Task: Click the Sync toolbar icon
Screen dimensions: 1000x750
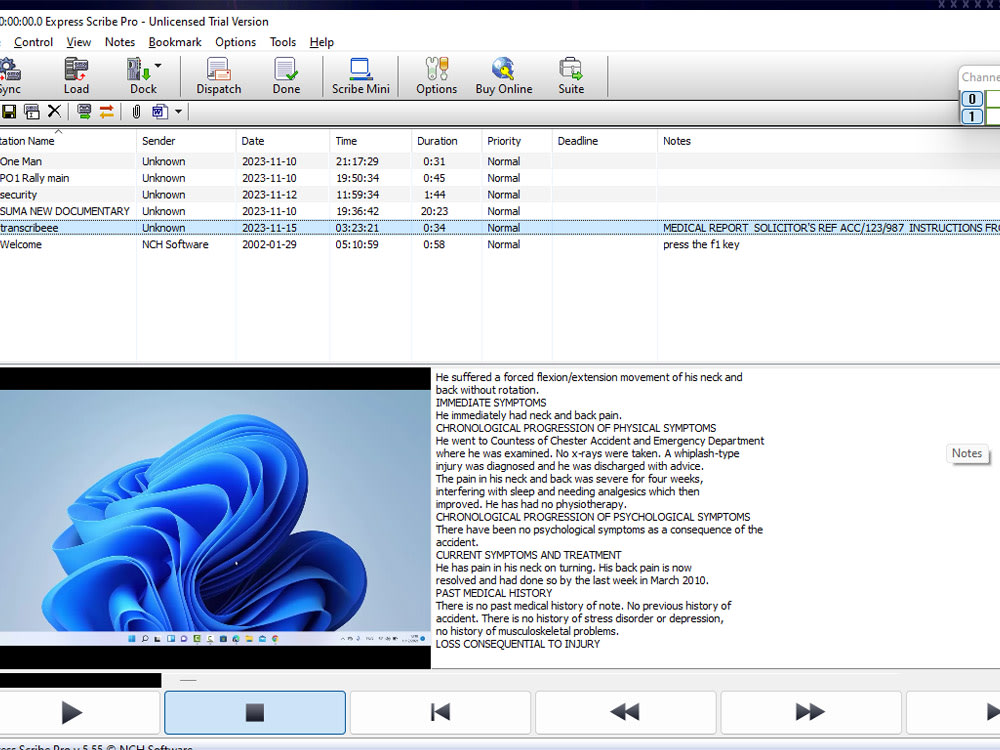Action: (10, 76)
